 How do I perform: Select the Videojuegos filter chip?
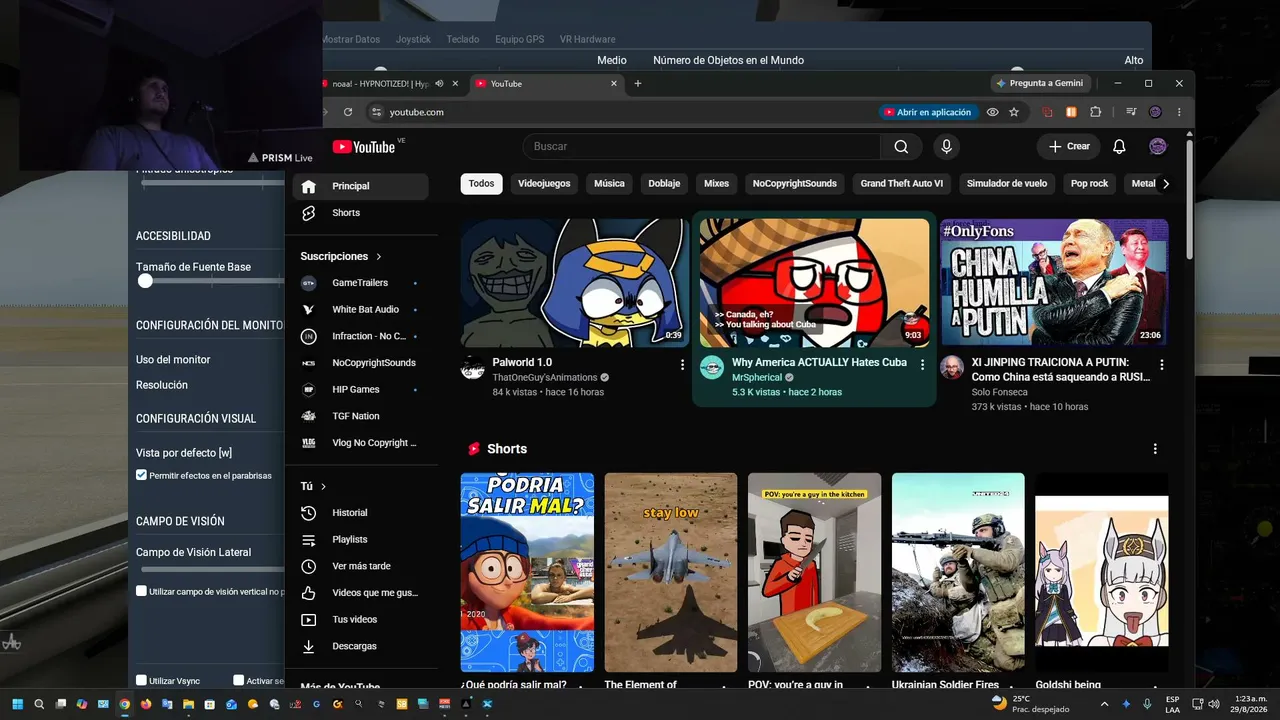544,184
